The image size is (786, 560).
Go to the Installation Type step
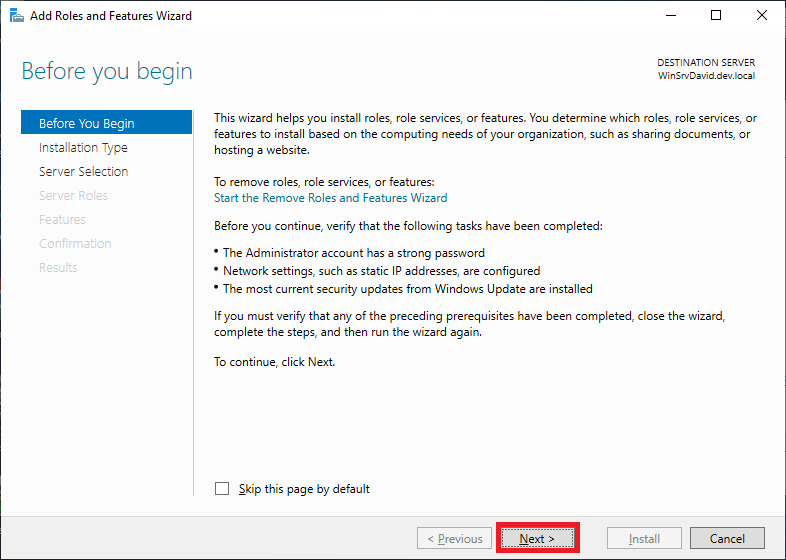pos(83,147)
